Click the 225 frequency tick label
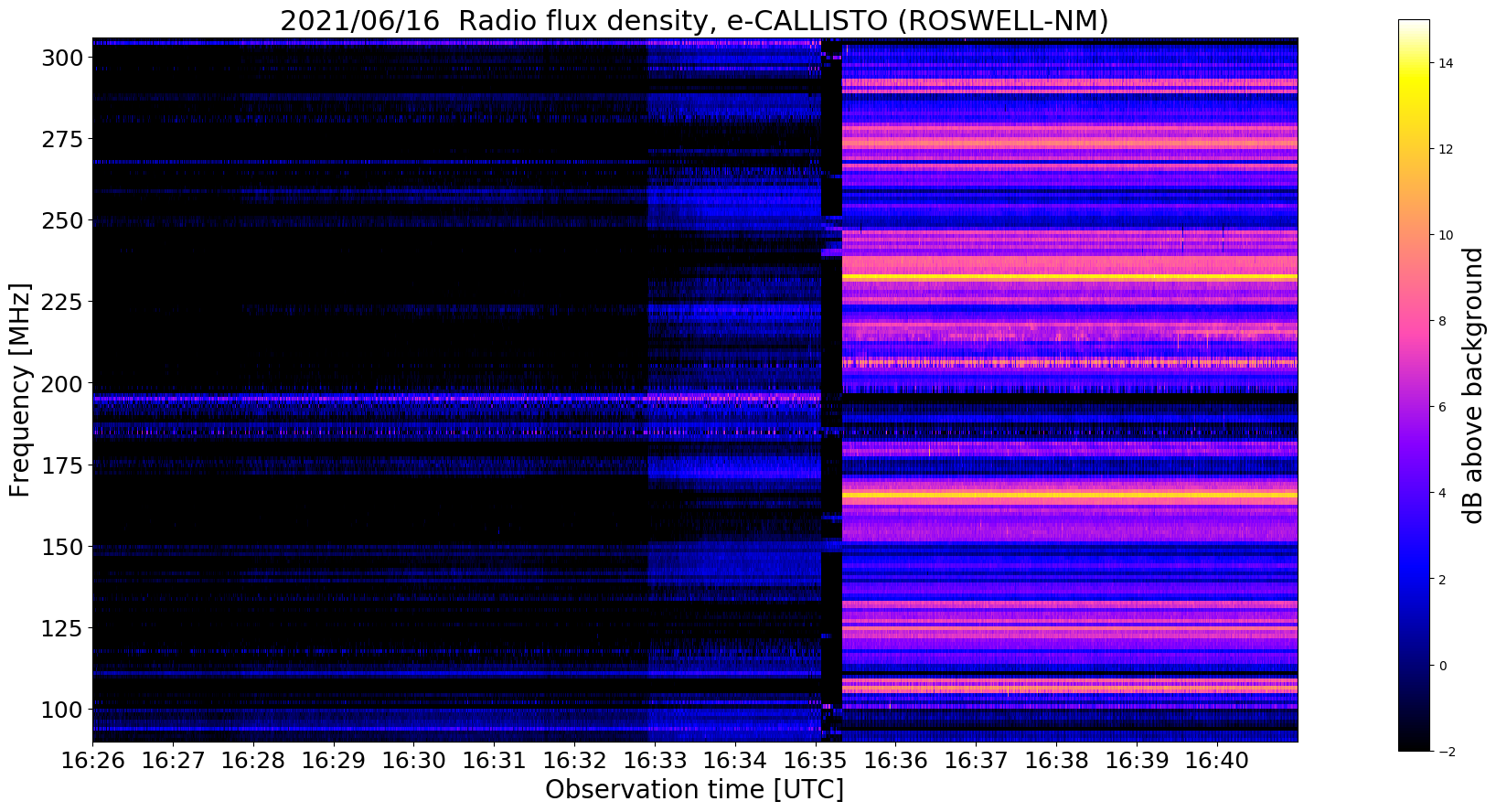This screenshot has width=1496, height=812. (63, 303)
